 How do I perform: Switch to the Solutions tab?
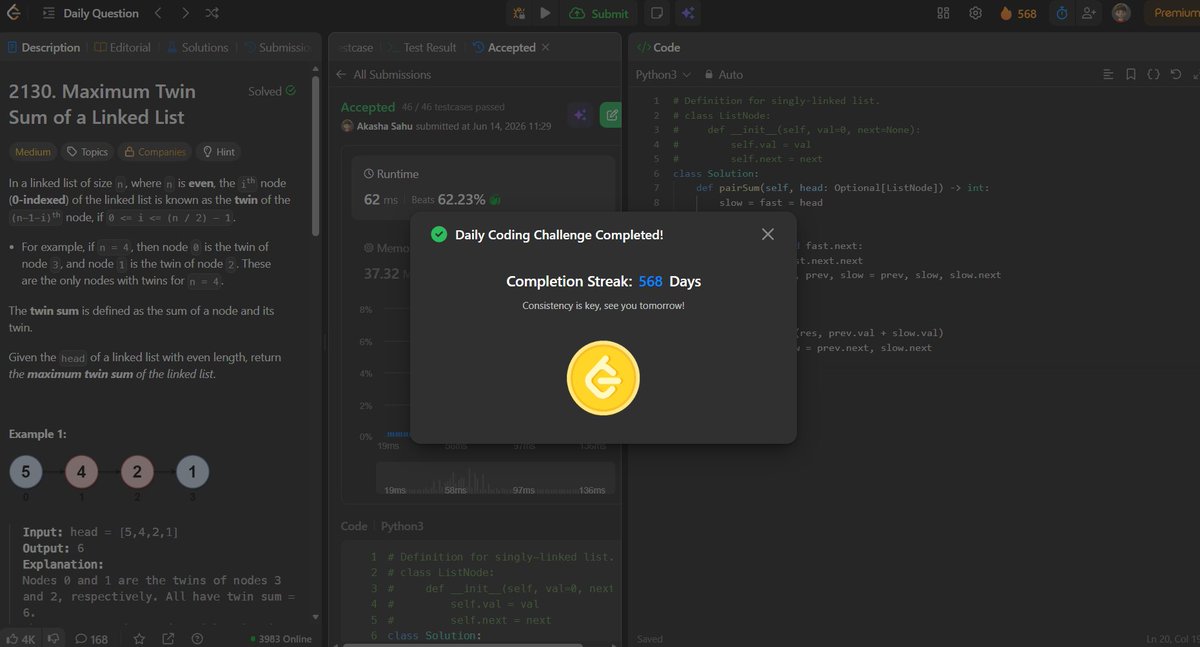(197, 47)
